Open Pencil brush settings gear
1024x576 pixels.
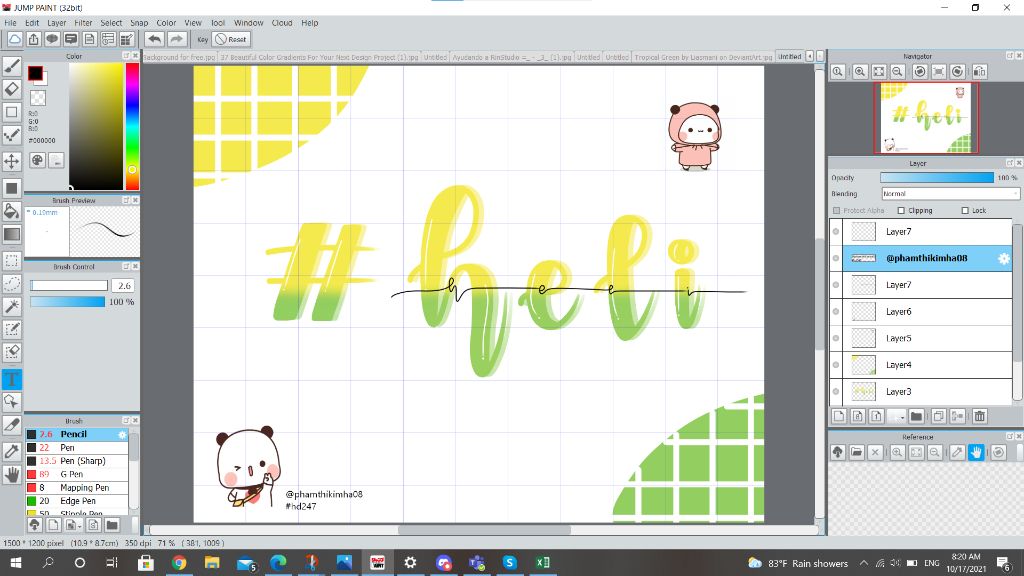(122, 434)
